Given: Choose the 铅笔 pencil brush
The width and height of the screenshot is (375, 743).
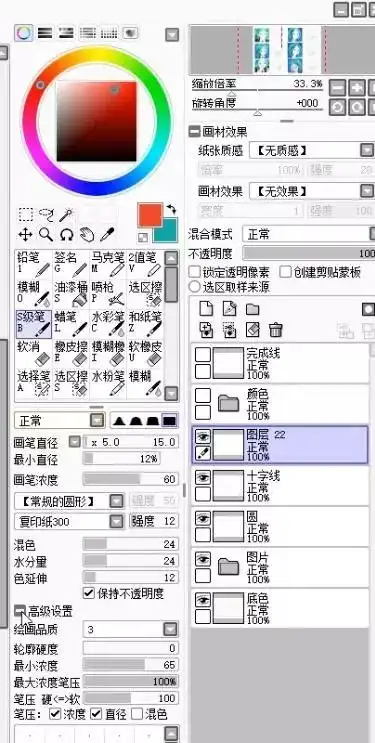Looking at the screenshot, I should pyautogui.click(x=34, y=264).
